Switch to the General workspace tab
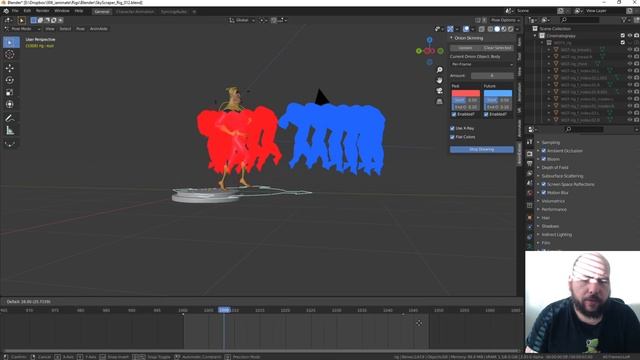640x360 pixels. pos(102,11)
